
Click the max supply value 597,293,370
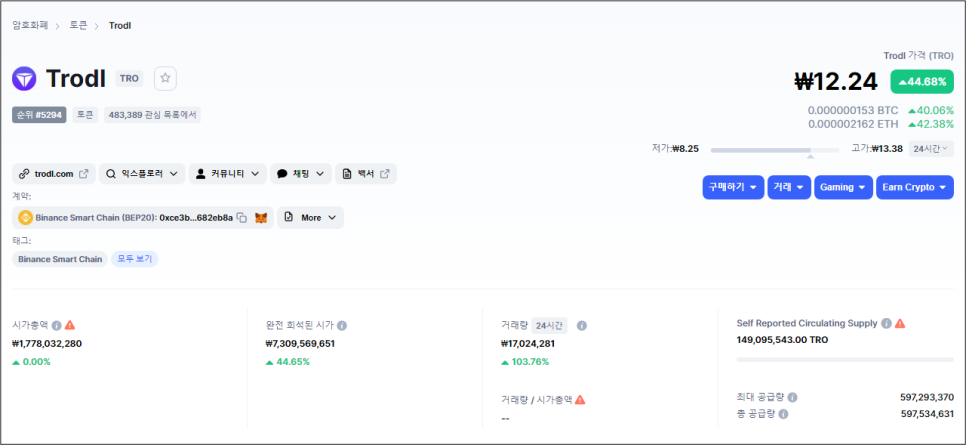927,398
